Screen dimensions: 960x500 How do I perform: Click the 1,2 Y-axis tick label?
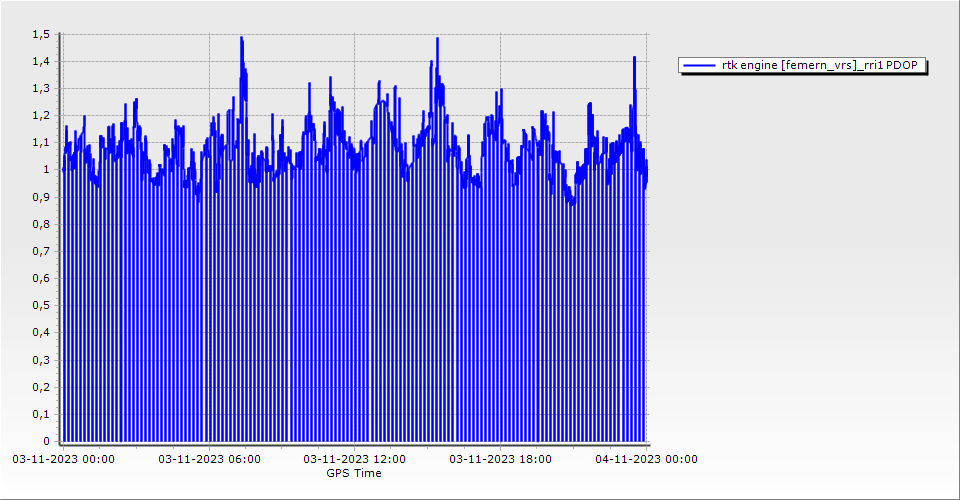point(40,115)
